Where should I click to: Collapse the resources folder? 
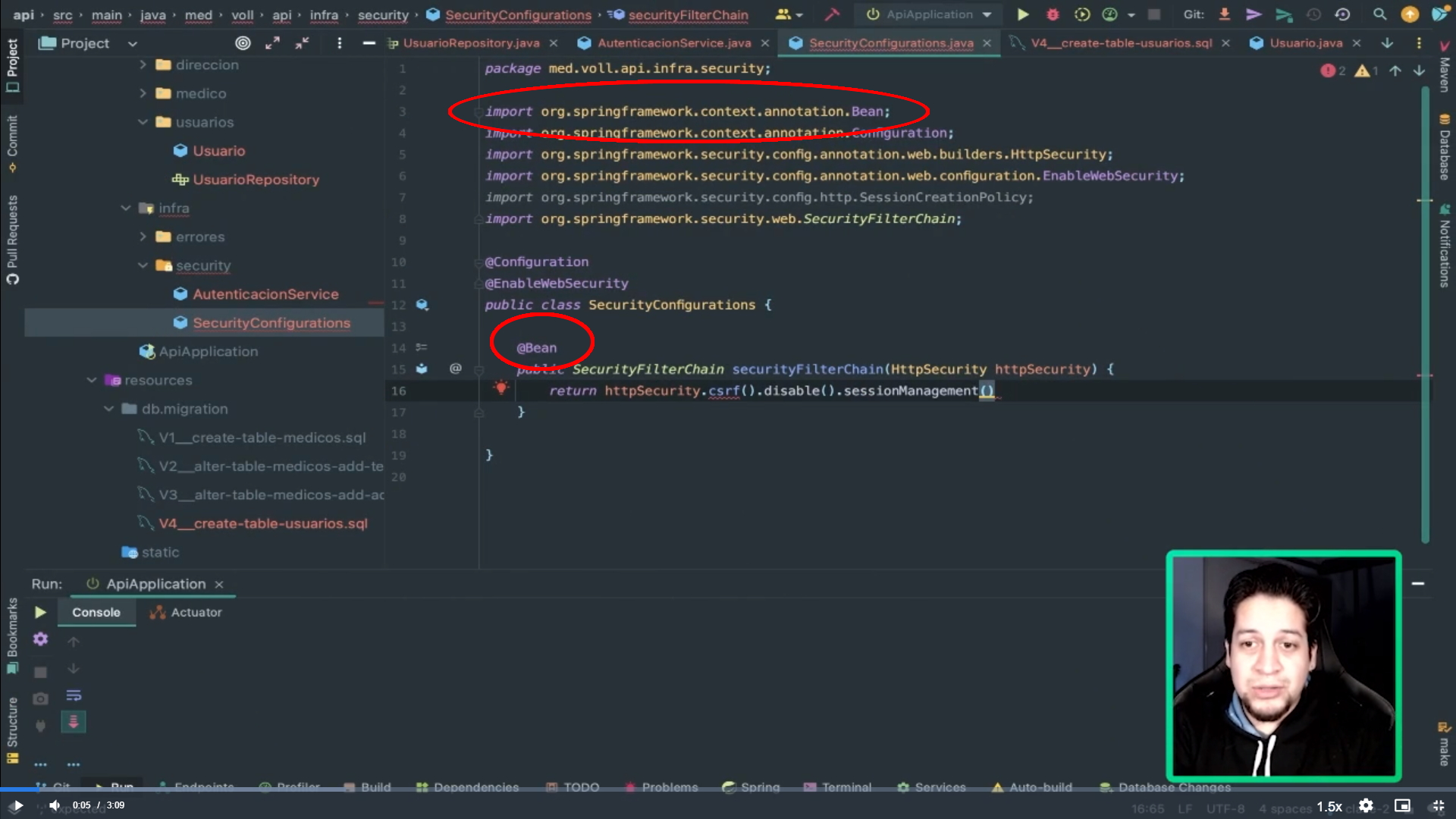click(92, 380)
